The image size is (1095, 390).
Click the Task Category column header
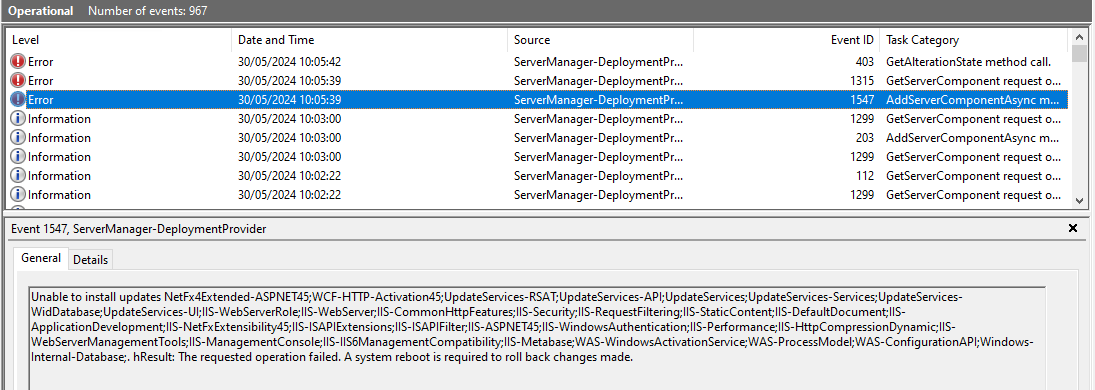pos(973,40)
